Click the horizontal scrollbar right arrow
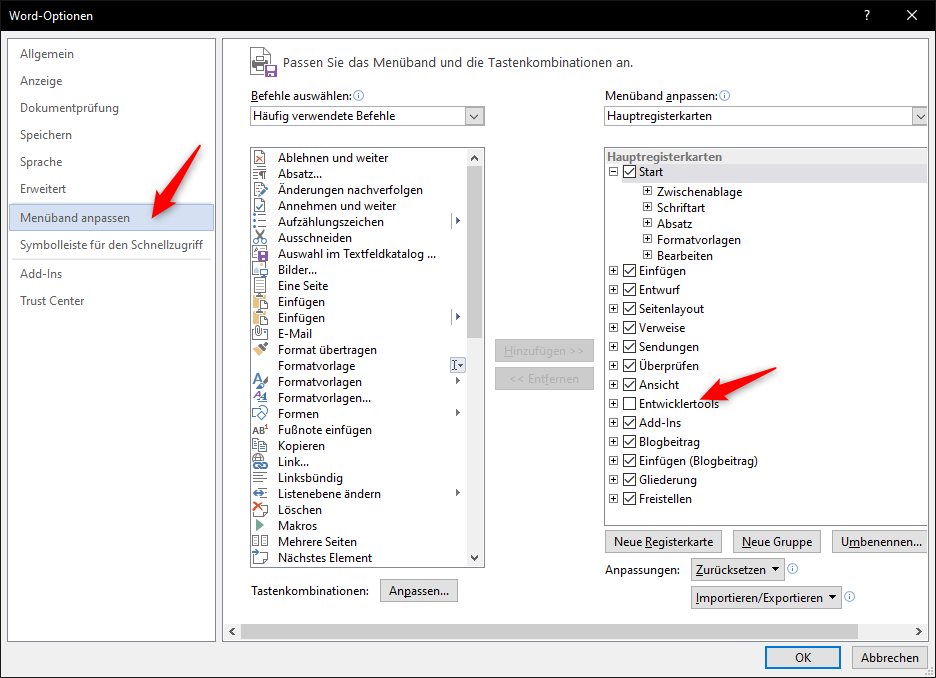This screenshot has height=678, width=936. click(919, 631)
